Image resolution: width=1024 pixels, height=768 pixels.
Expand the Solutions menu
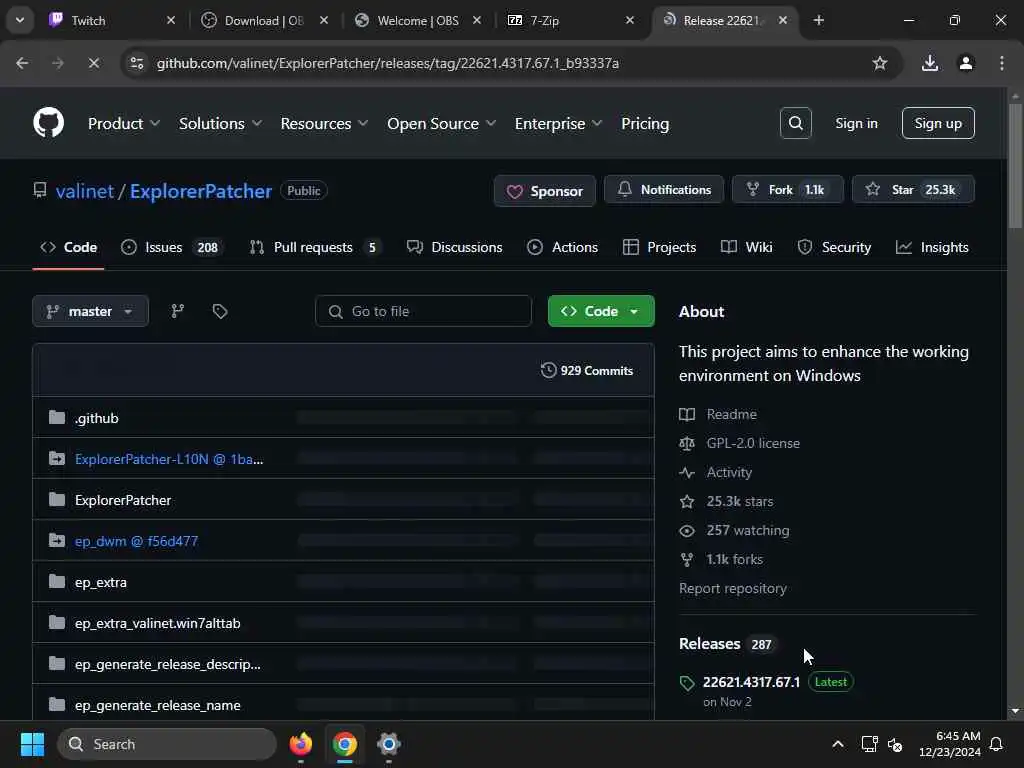pyautogui.click(x=220, y=123)
